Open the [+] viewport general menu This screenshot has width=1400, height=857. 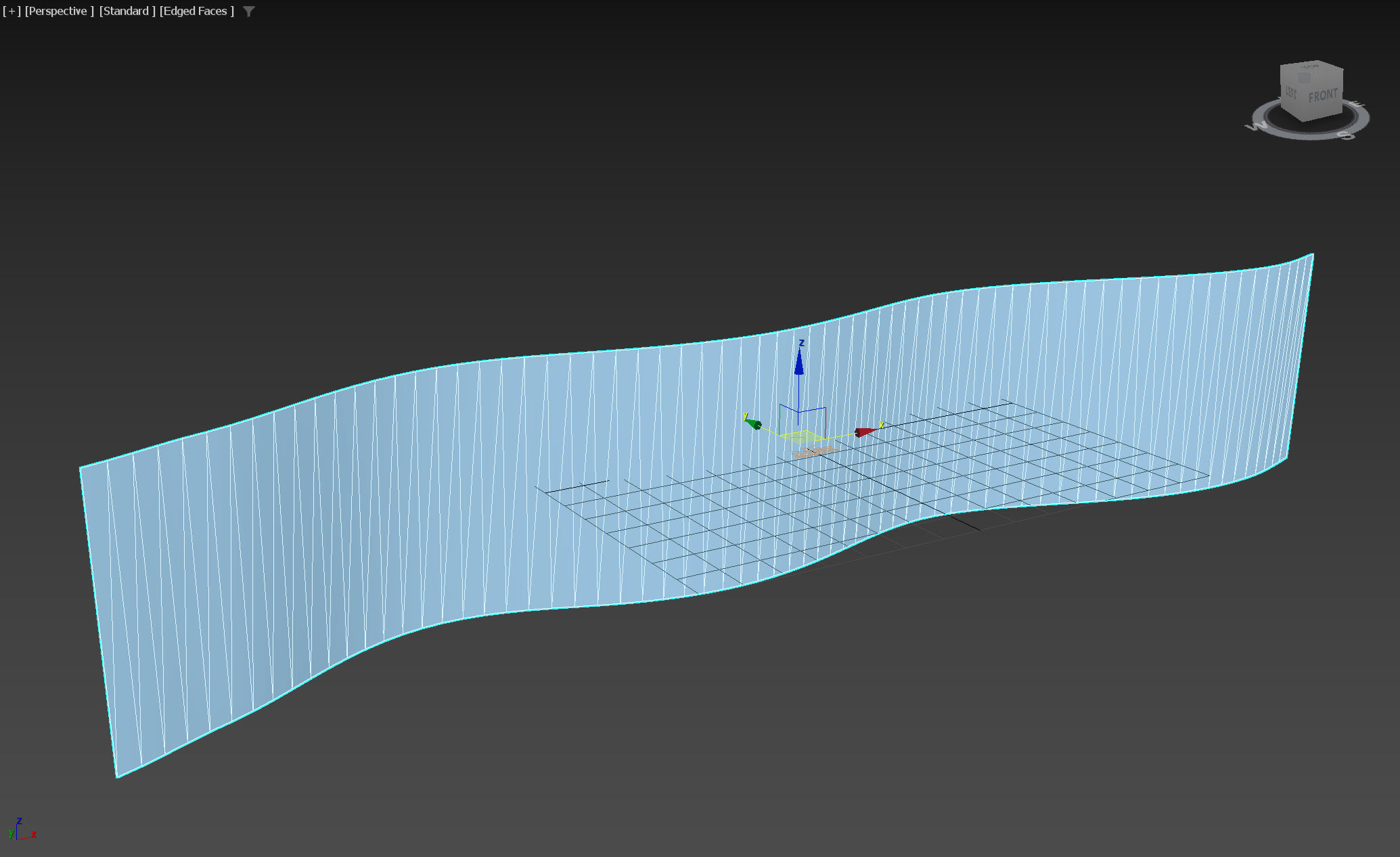(12, 11)
